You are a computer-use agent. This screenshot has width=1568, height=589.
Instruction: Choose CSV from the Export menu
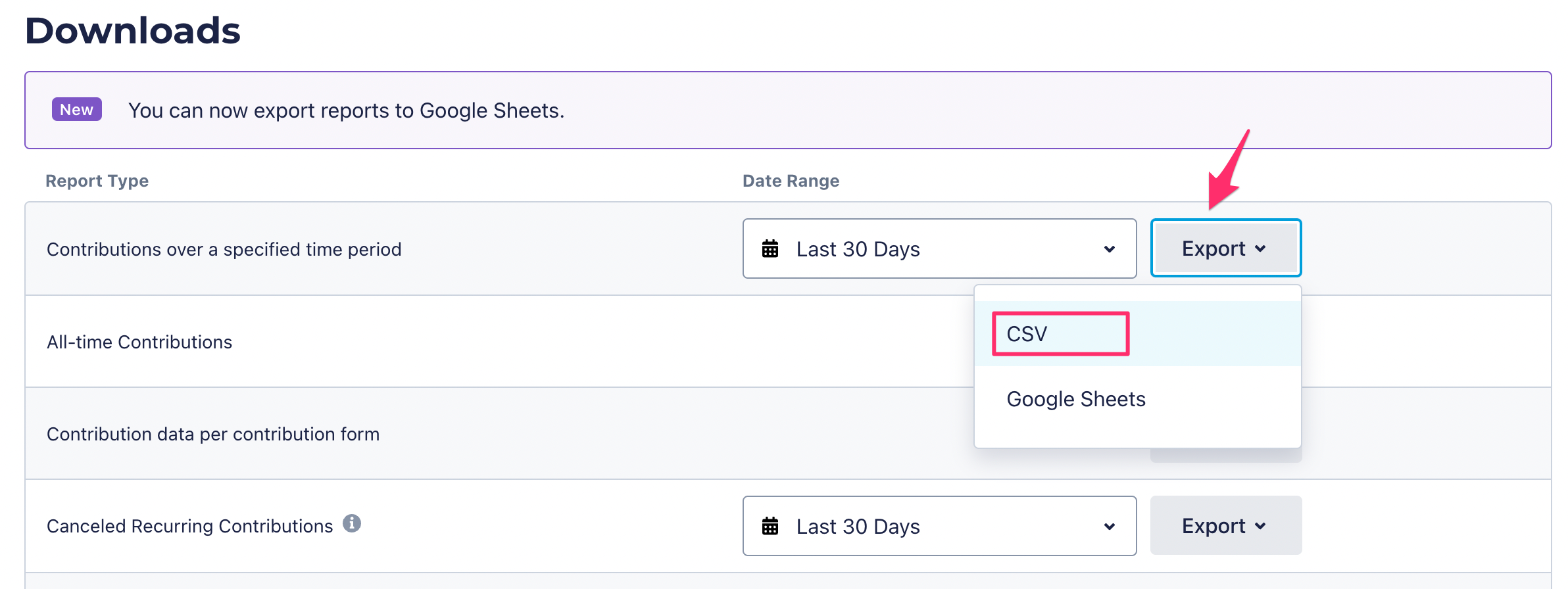click(x=1027, y=334)
